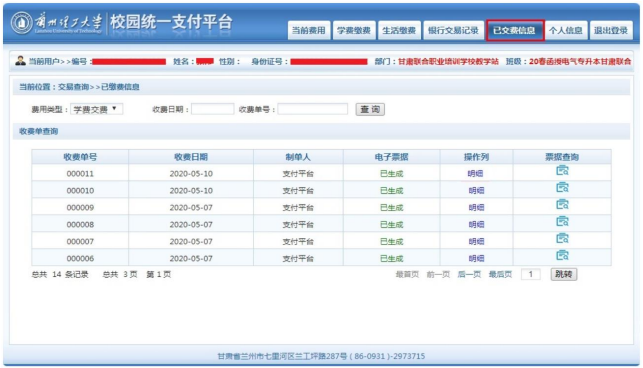
Task: Go to 前一页 previous page link
Action: click(x=438, y=274)
